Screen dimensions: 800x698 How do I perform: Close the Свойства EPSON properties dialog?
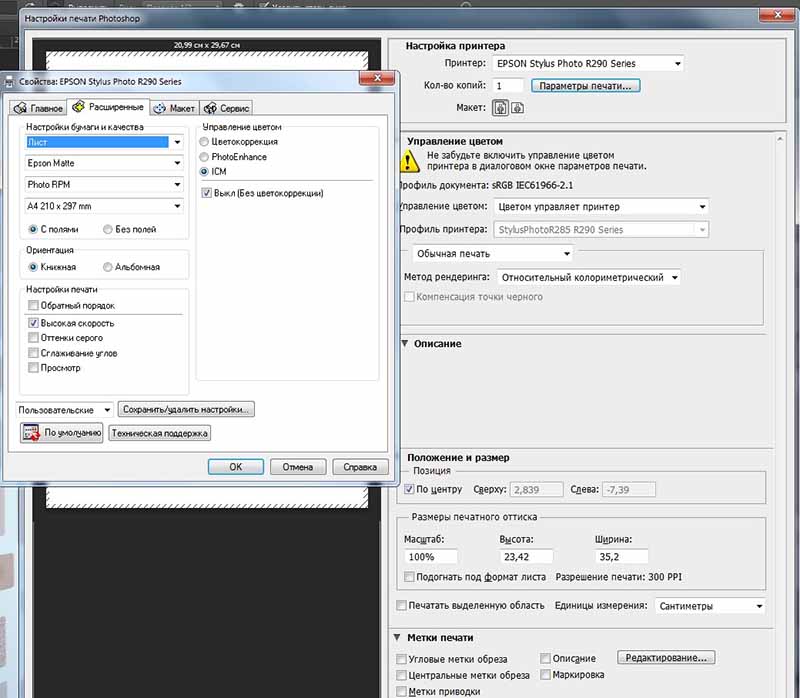click(x=377, y=78)
